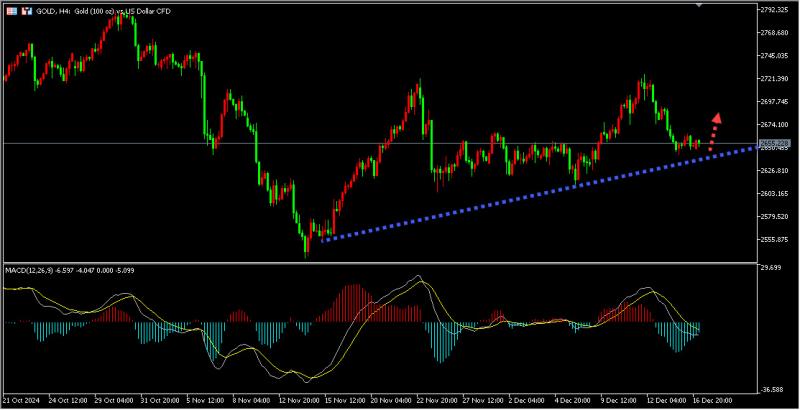Click the 2792.325 price scale value
The width and height of the screenshot is (800, 410).
click(x=774, y=10)
